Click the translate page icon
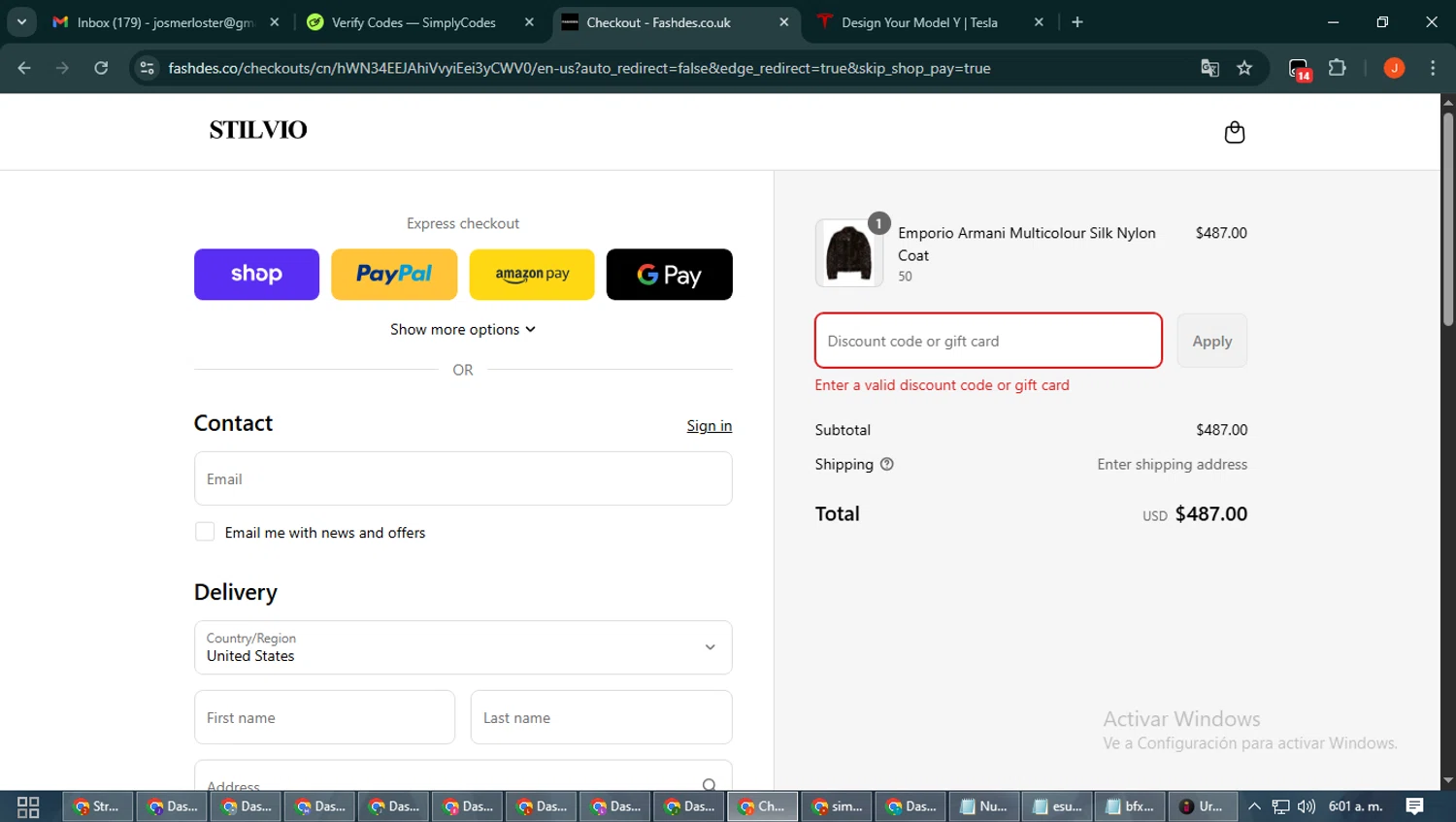 click(x=1209, y=68)
